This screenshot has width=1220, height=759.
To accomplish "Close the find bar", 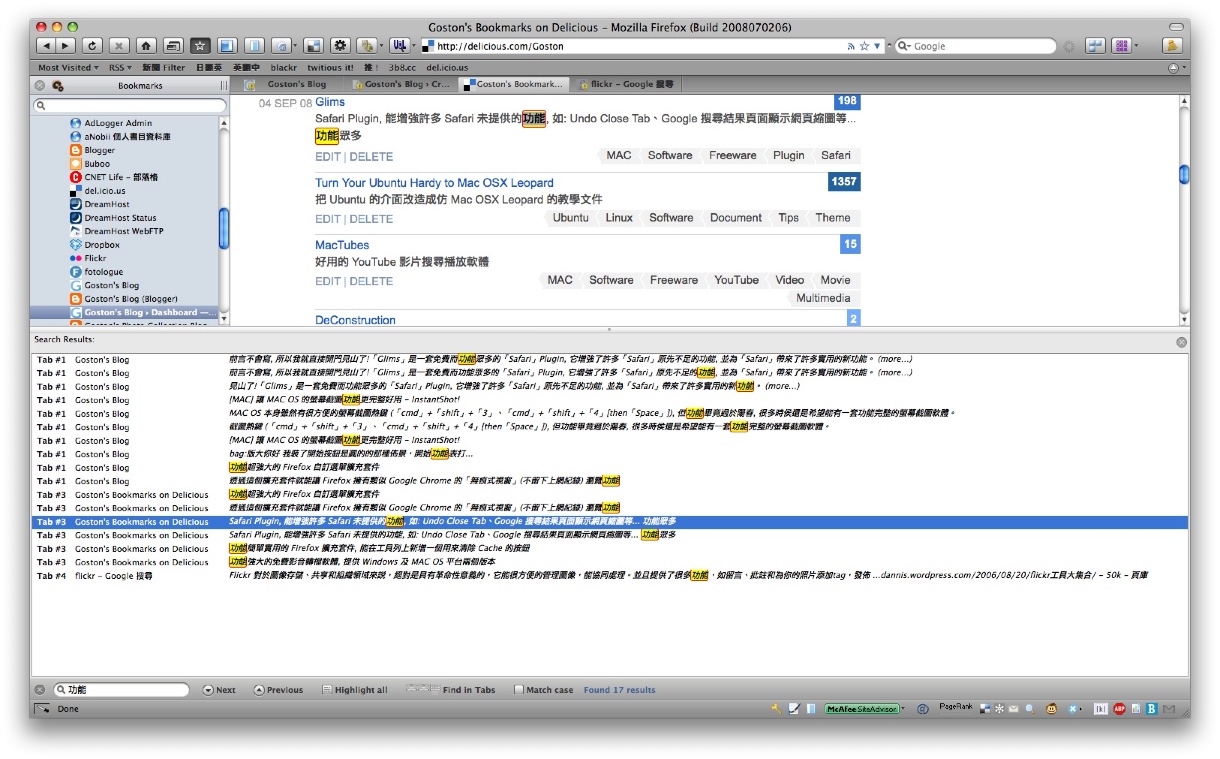I will pyautogui.click(x=40, y=690).
